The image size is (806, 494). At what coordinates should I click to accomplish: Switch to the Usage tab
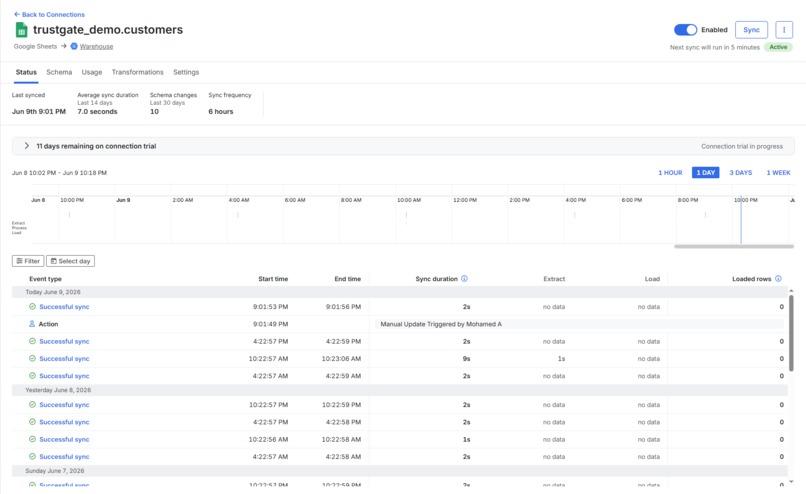pyautogui.click(x=92, y=72)
